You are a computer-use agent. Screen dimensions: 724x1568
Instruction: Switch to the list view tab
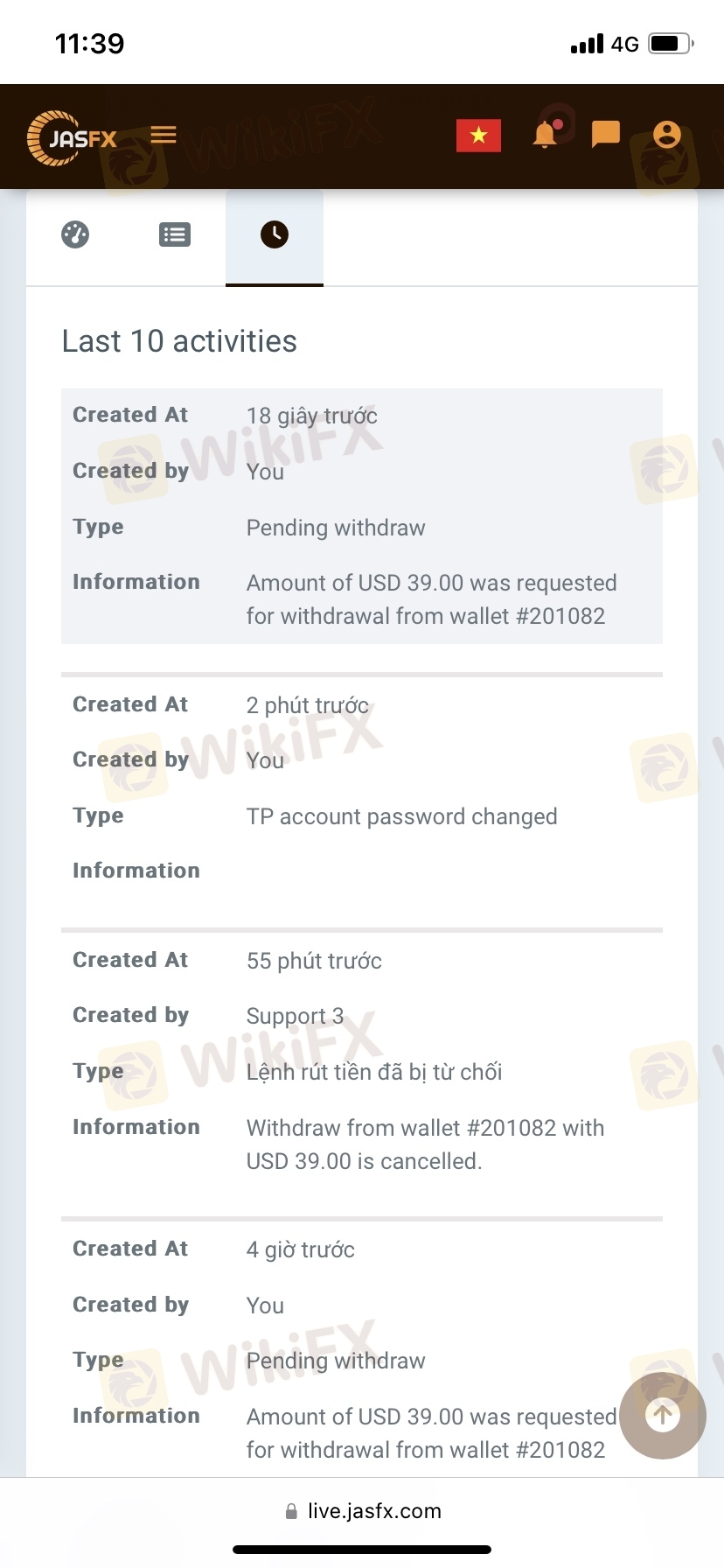click(175, 234)
